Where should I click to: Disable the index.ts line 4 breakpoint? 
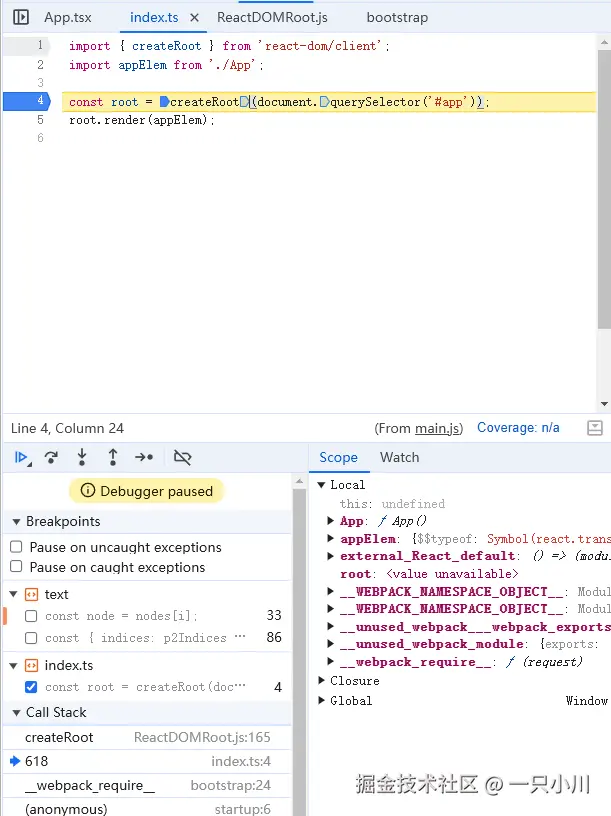(x=31, y=687)
